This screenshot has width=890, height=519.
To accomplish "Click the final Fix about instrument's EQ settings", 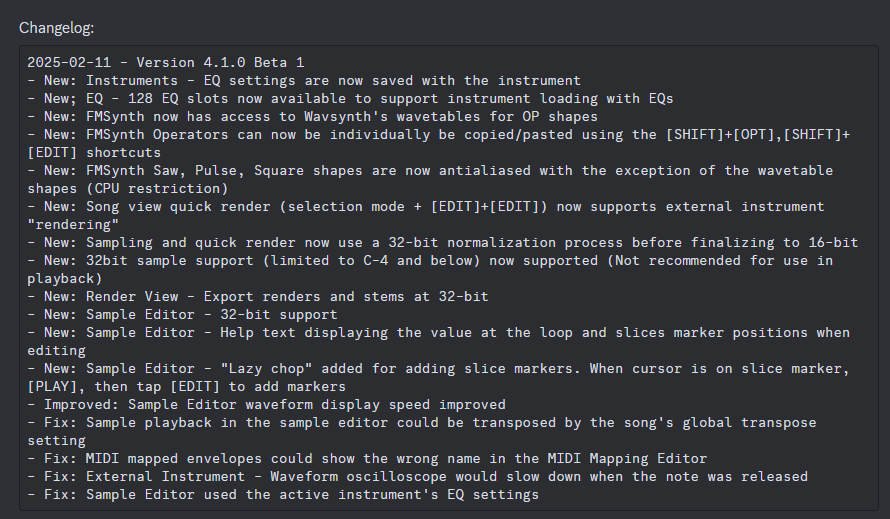I will (283, 495).
